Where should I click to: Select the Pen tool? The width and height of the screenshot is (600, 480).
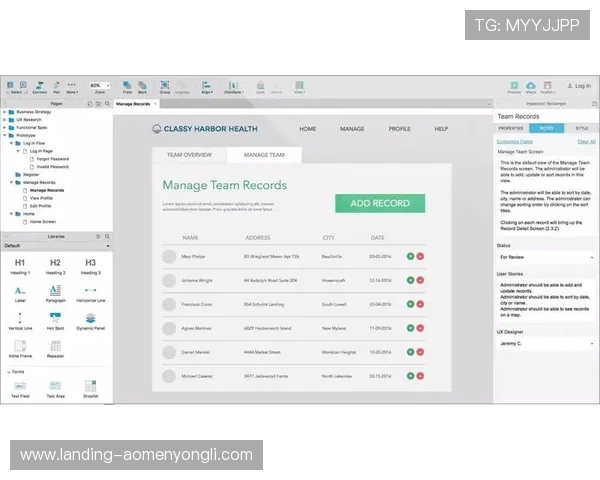tap(57, 86)
